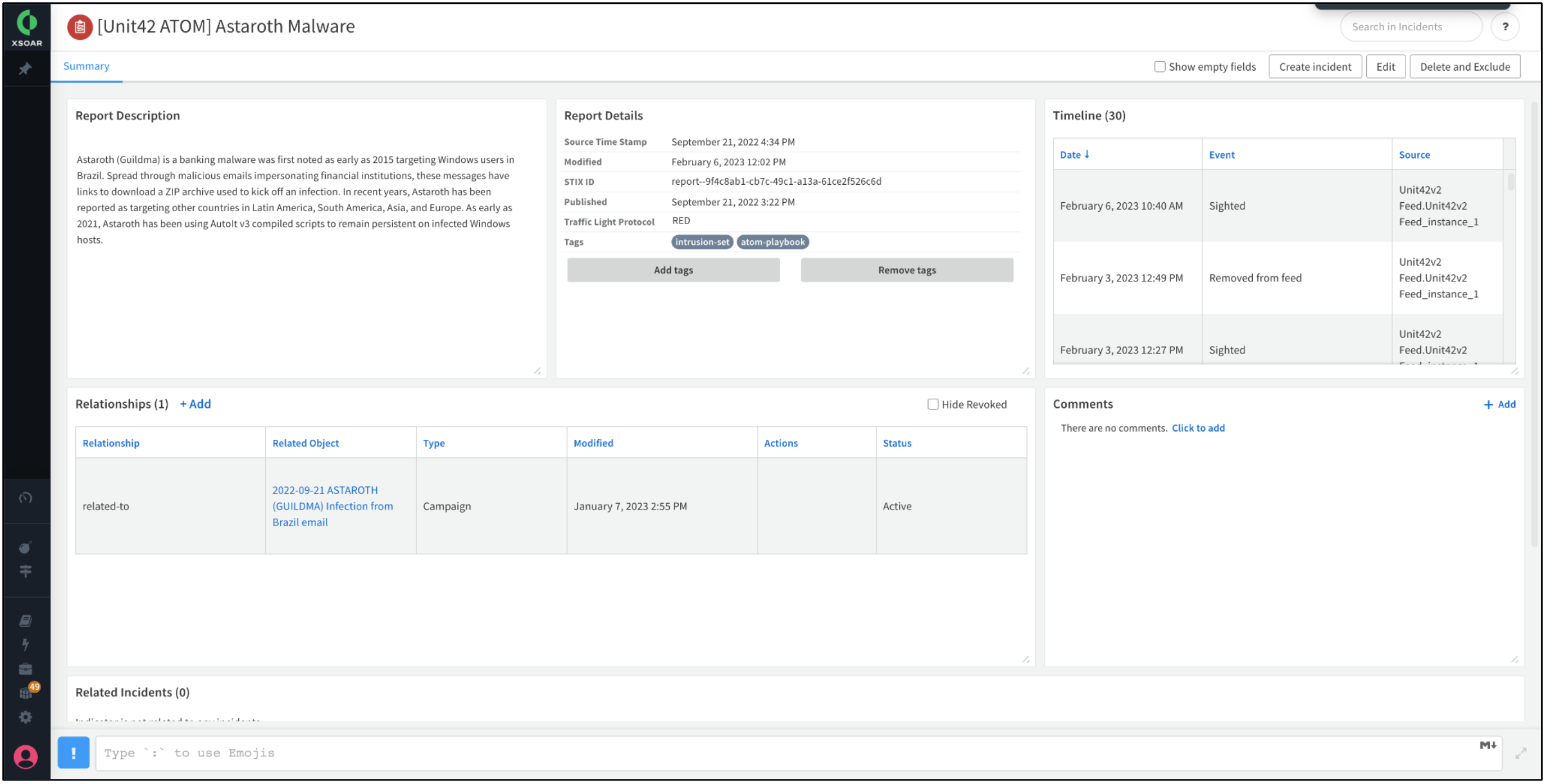Open Incidents via the bomb icon

click(x=25, y=548)
